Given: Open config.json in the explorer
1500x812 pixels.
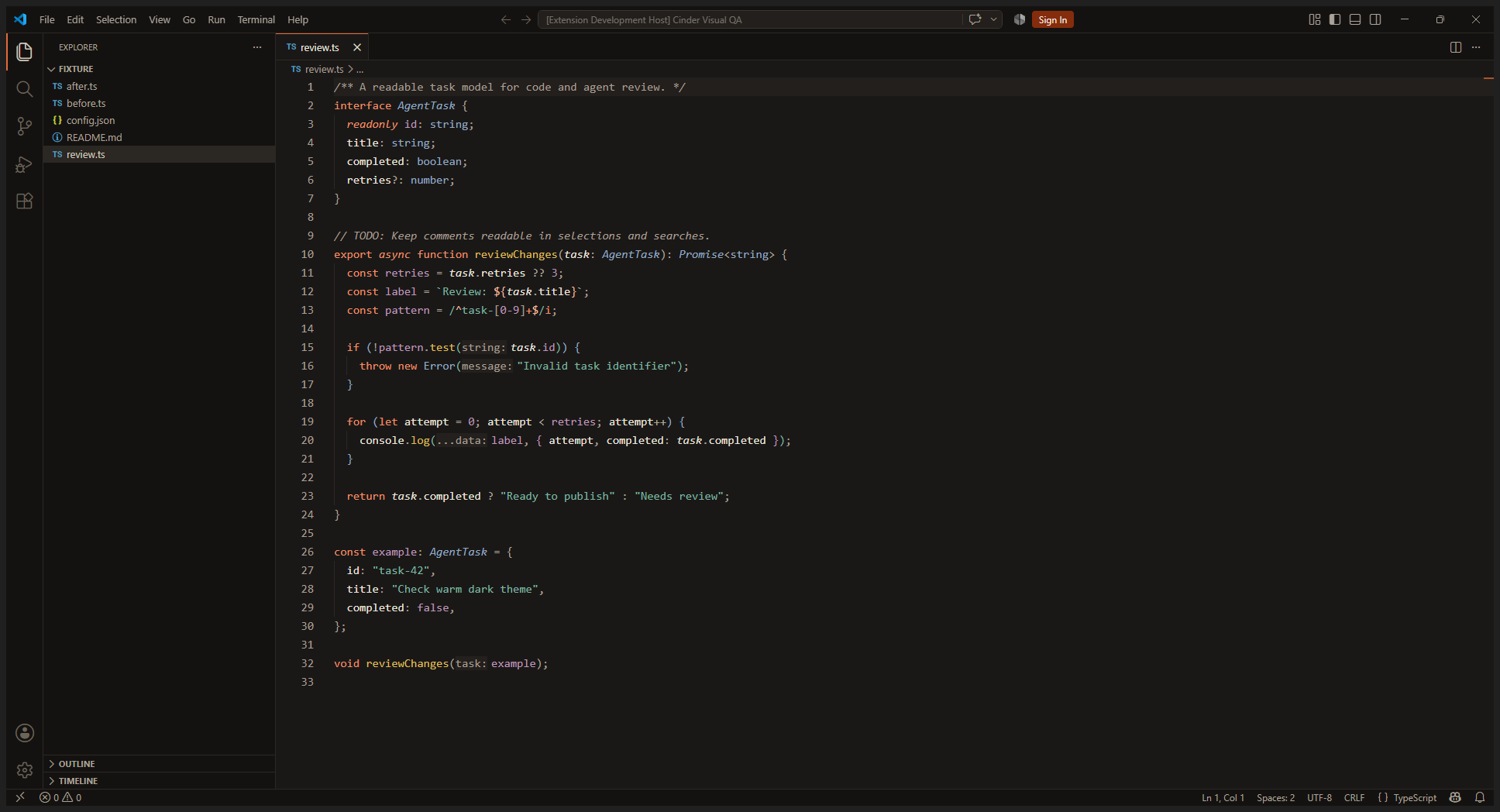Looking at the screenshot, I should (x=159, y=120).
